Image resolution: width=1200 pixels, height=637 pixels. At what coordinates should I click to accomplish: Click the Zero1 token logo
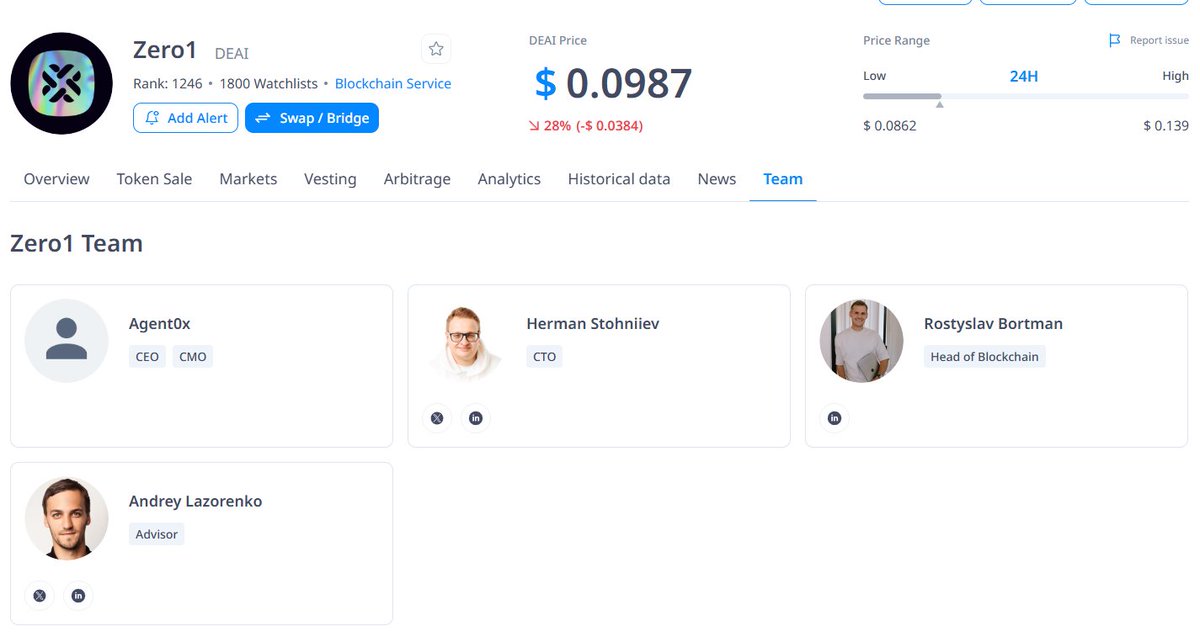point(61,83)
